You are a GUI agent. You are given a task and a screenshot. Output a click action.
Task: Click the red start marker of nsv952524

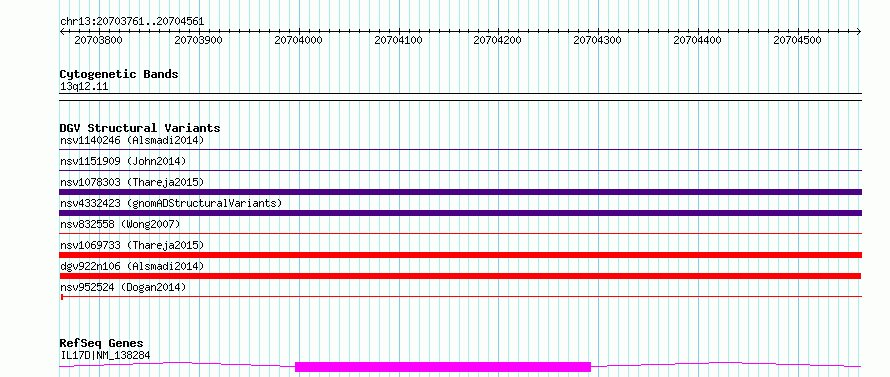pos(62,296)
